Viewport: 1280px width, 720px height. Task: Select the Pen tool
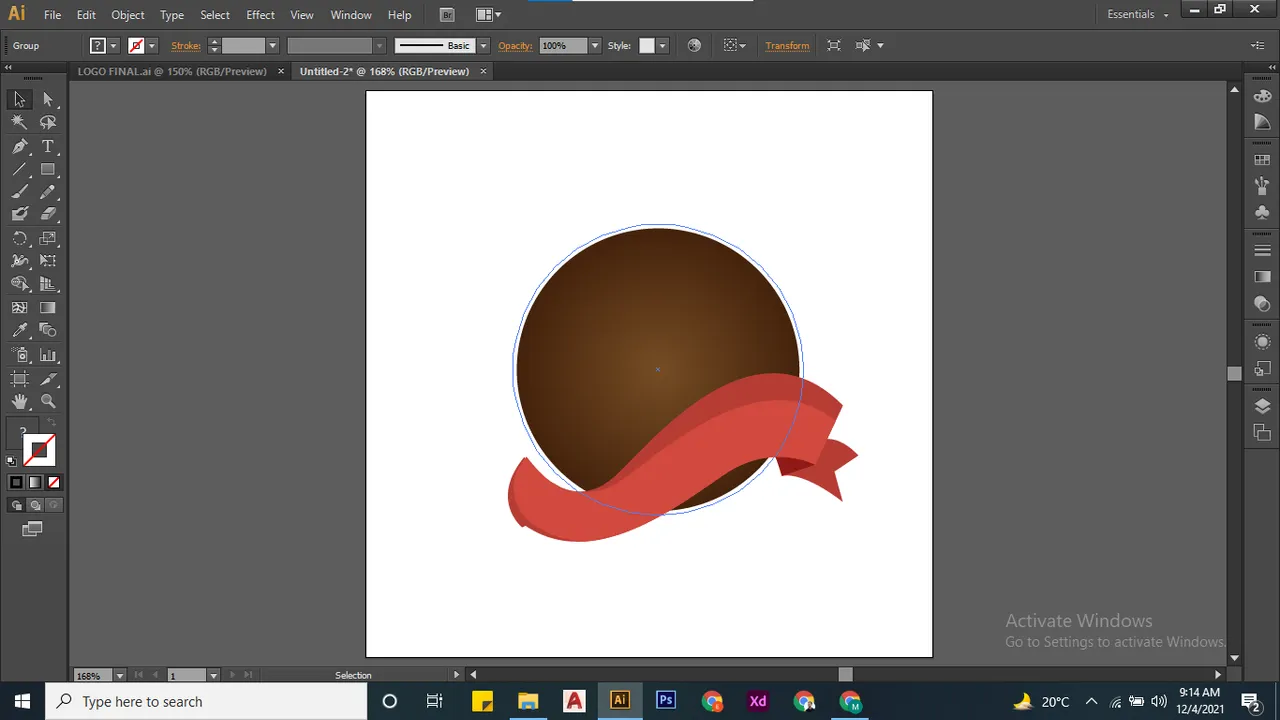(19, 146)
